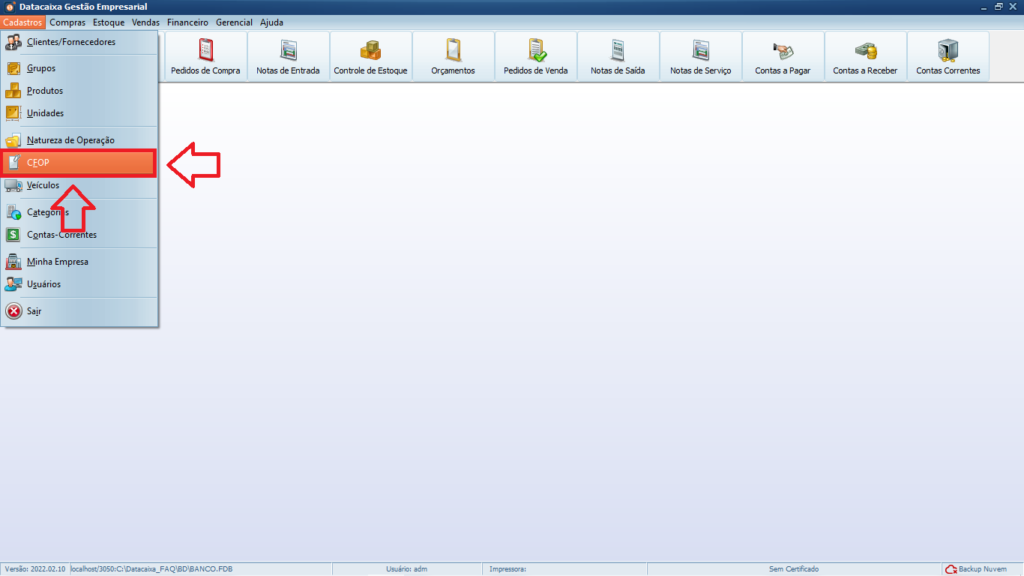The width and height of the screenshot is (1024, 576).
Task: Open the Contas Correntes toolbar icon
Action: 947,57
